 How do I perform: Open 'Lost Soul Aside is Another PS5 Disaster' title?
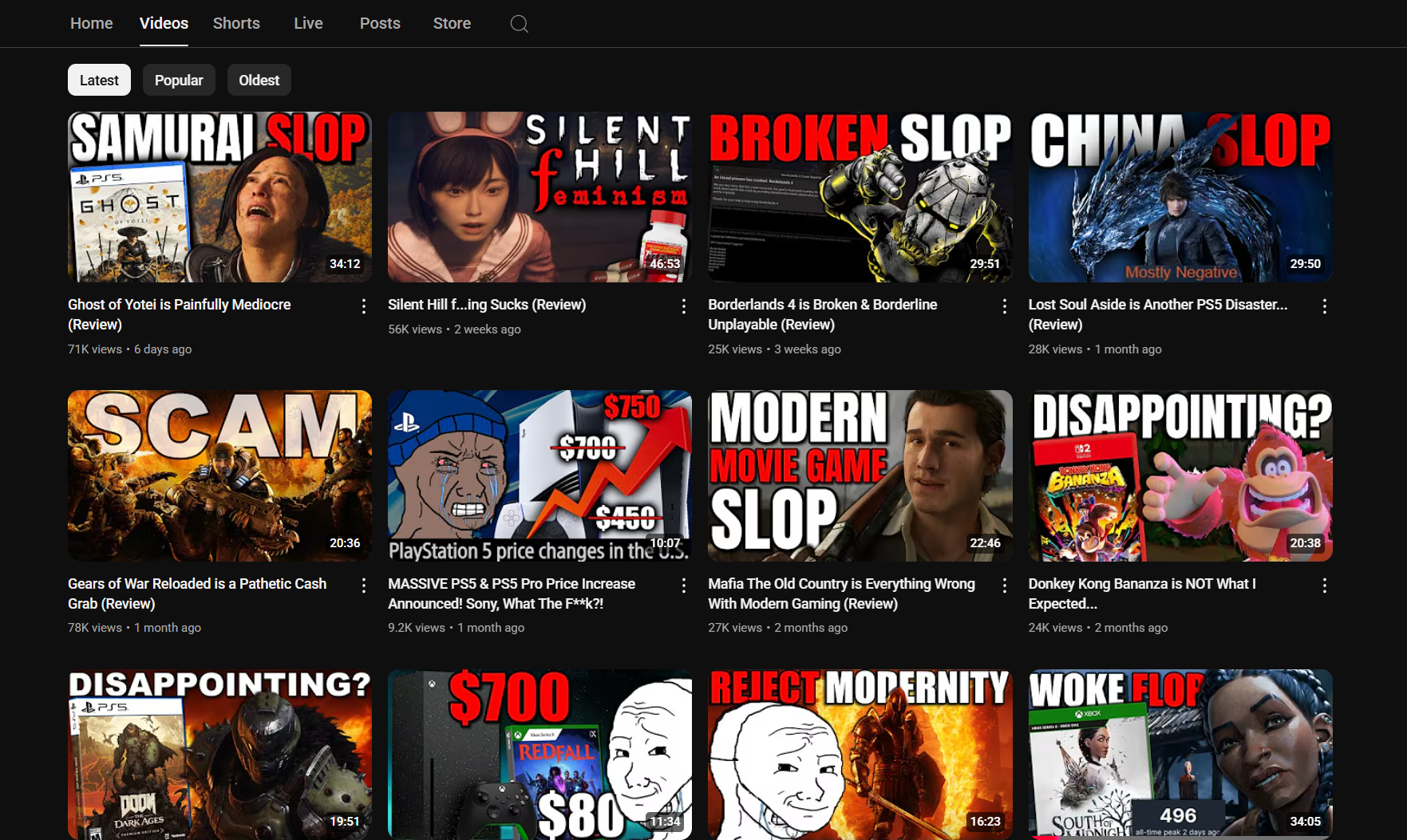point(1158,314)
